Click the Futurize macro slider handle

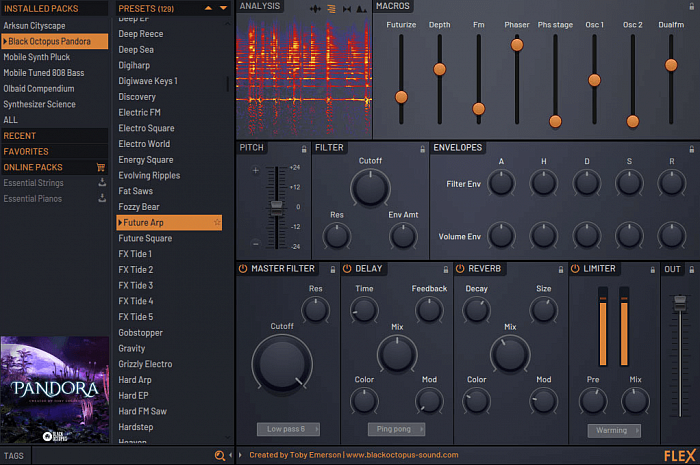[401, 97]
